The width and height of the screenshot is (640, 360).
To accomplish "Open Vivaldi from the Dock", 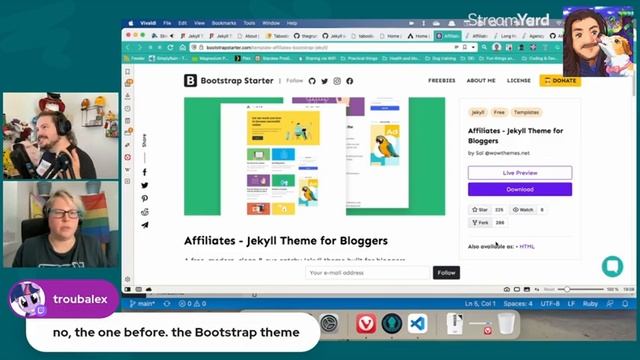I will 366,324.
